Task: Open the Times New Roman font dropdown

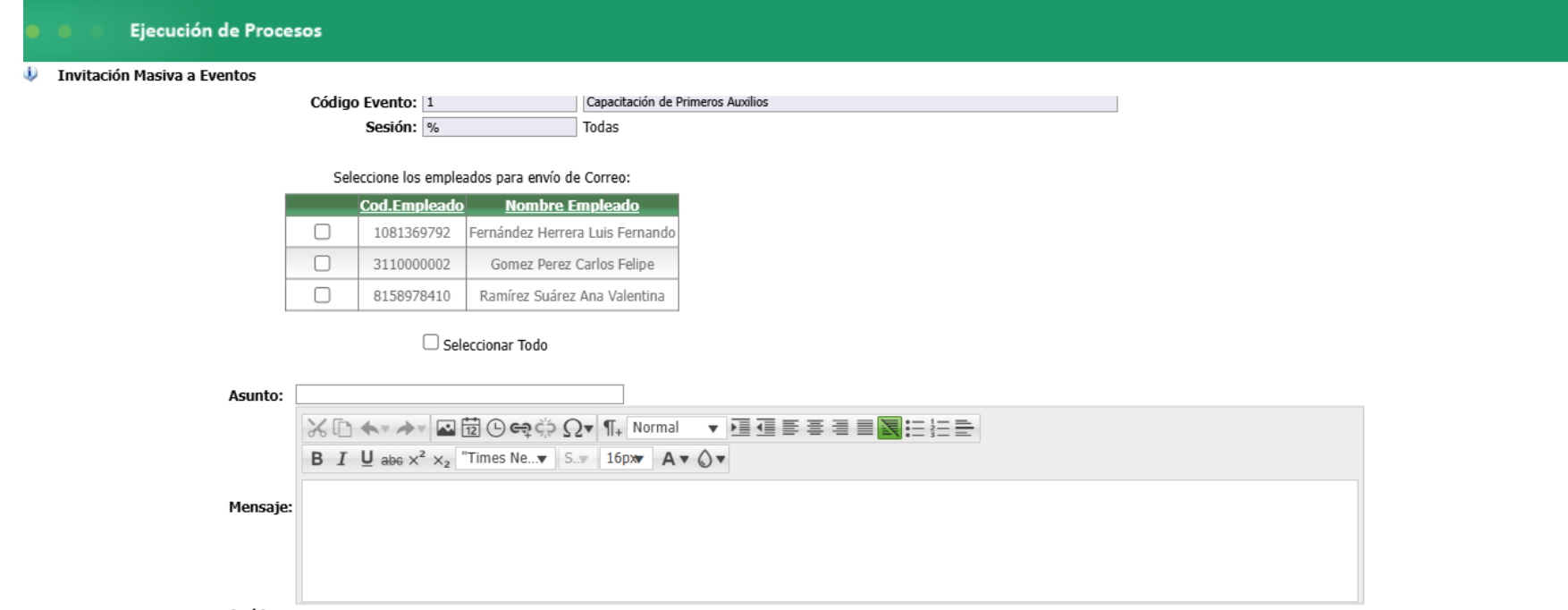Action: pos(505,459)
